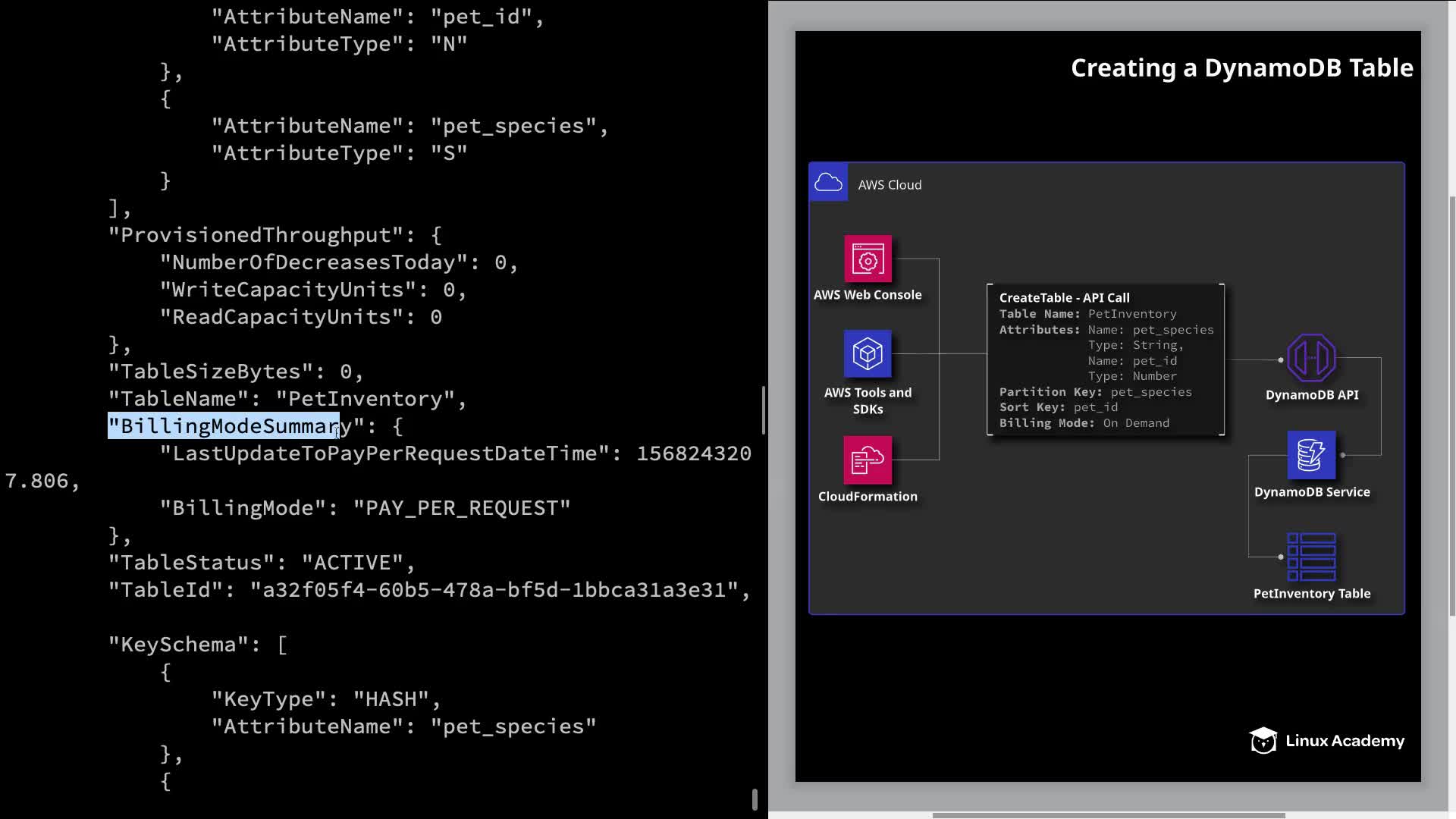This screenshot has width=1456, height=819.
Task: Click the "Billing Mode: On Demand" line
Action: point(1084,423)
